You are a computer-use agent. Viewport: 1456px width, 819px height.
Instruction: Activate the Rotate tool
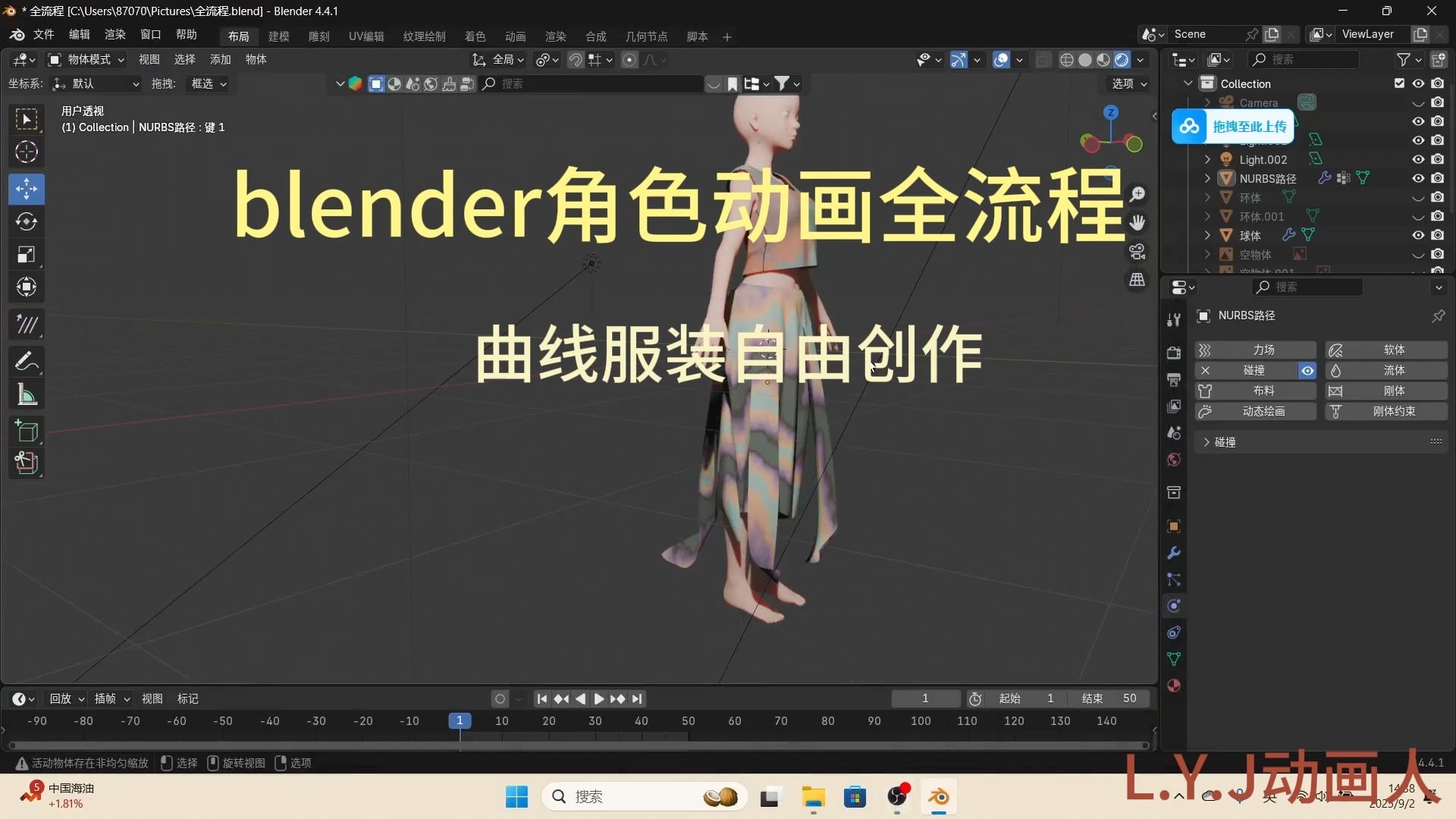[27, 221]
